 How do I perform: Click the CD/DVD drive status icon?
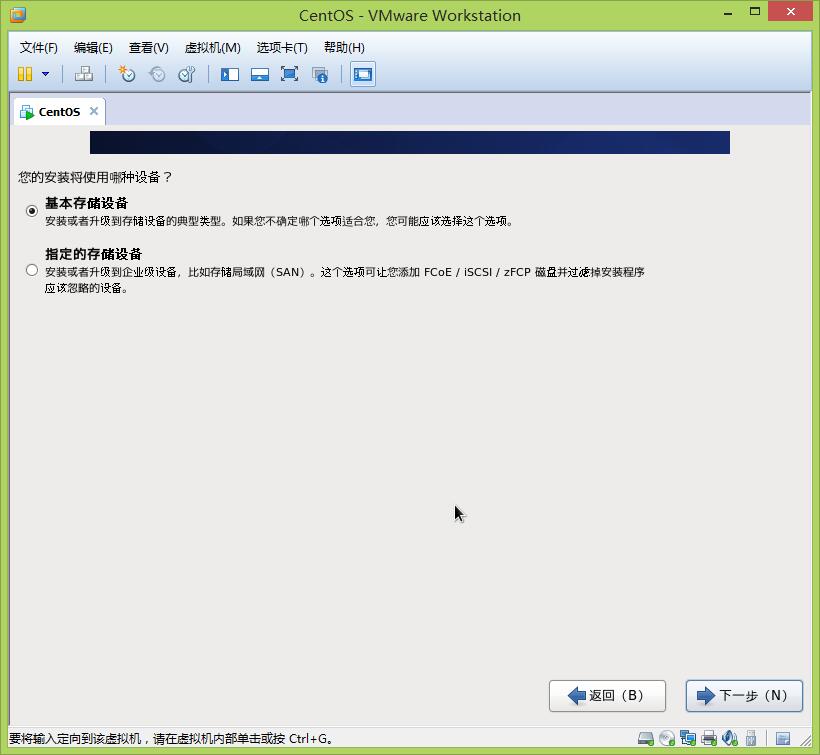click(667, 739)
